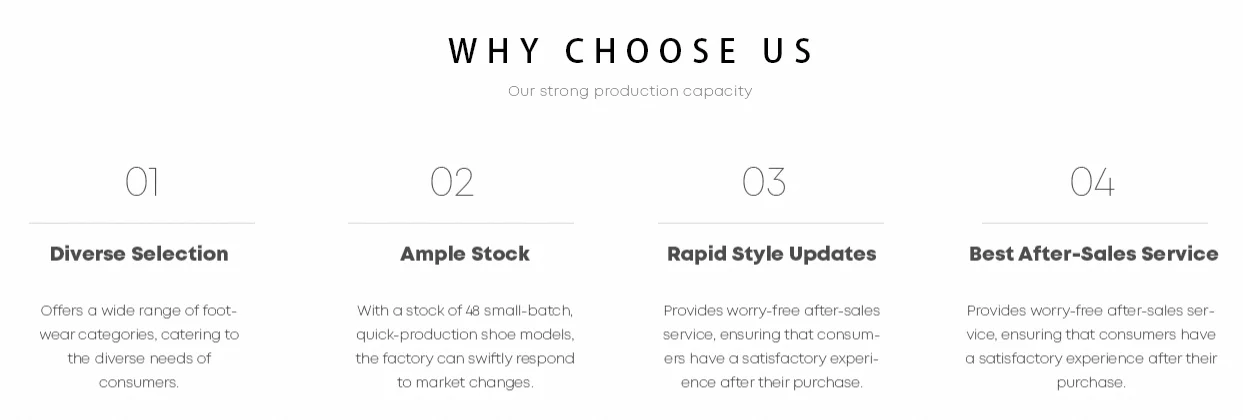Click the number 03
The width and height of the screenshot is (1243, 420).
[764, 182]
